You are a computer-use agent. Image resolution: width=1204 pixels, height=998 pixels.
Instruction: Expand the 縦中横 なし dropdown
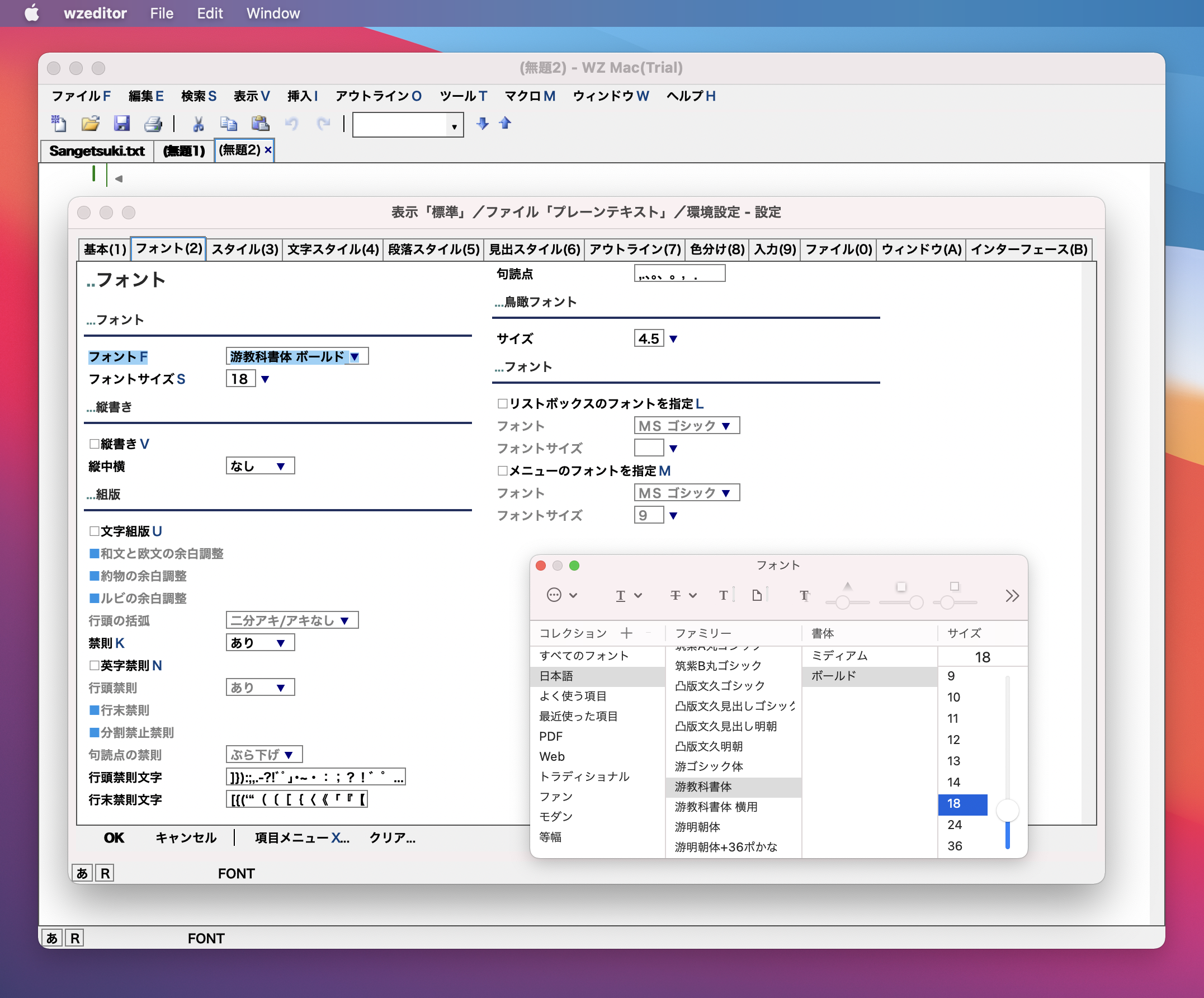point(280,467)
